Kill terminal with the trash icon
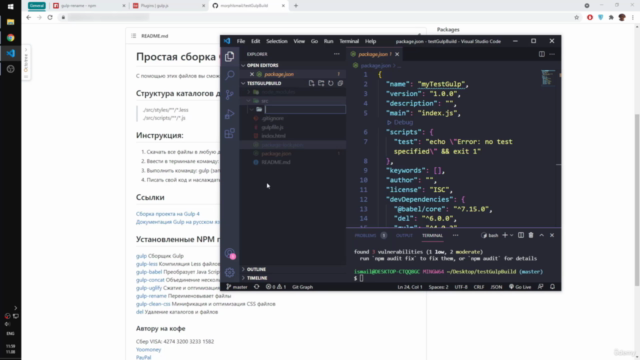The image size is (640, 360). (531, 235)
